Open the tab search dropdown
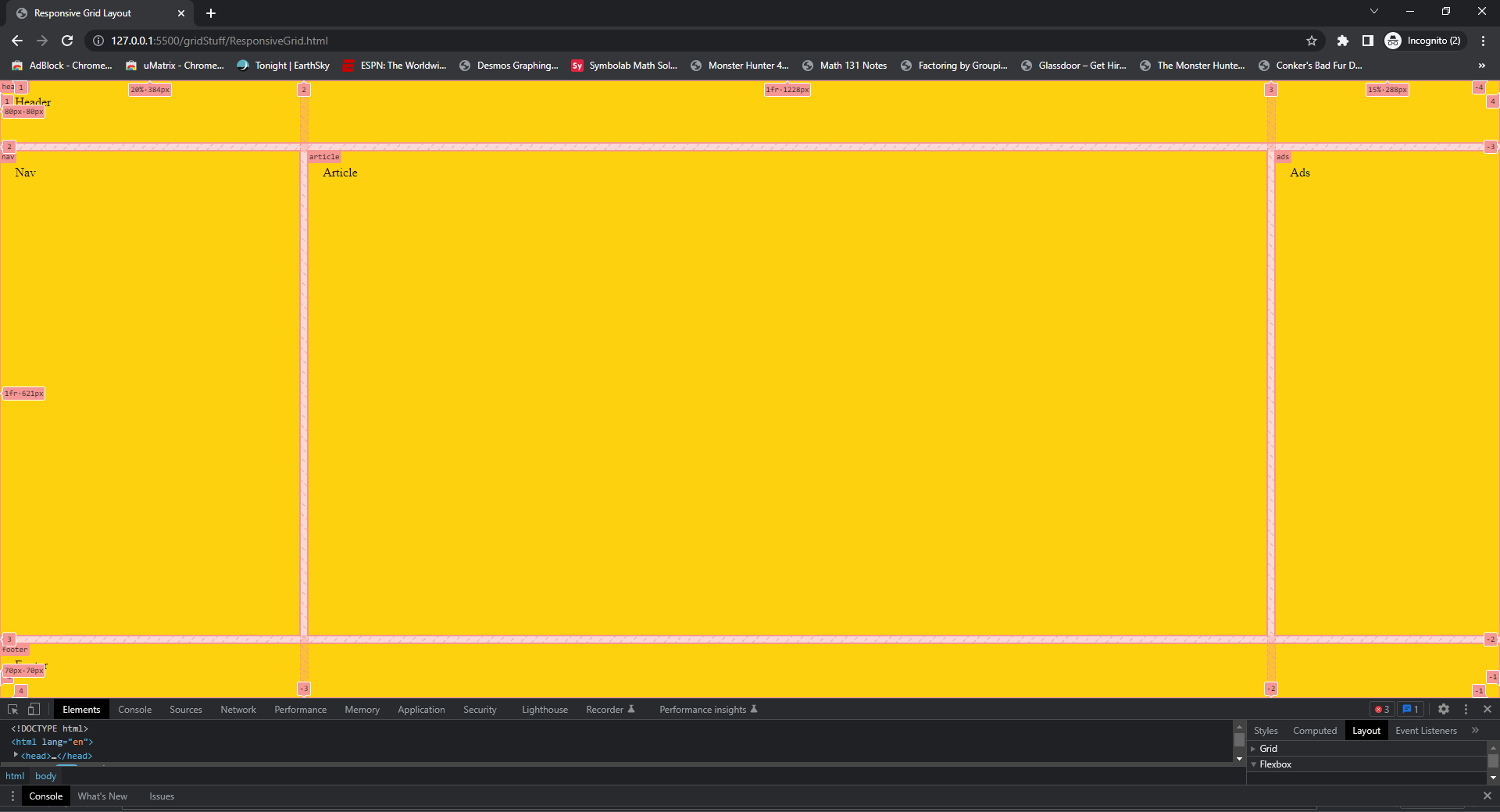Viewport: 1500px width, 812px height. [1374, 11]
